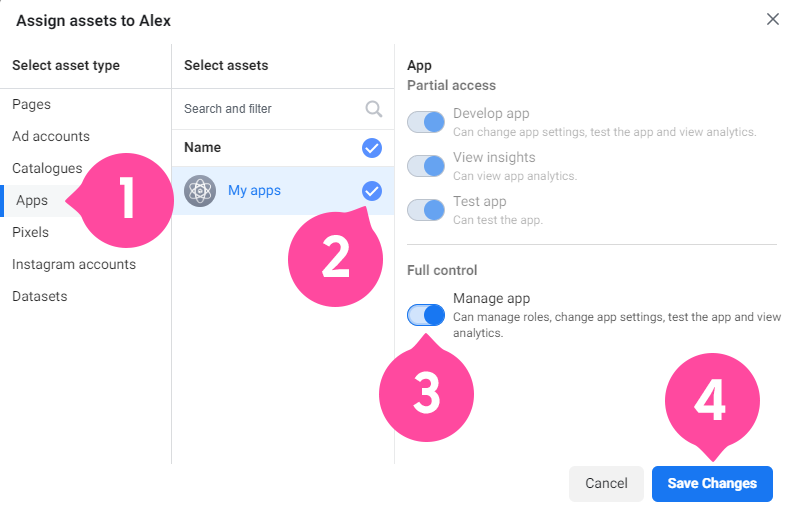Open the Catalogues asset type

47,168
